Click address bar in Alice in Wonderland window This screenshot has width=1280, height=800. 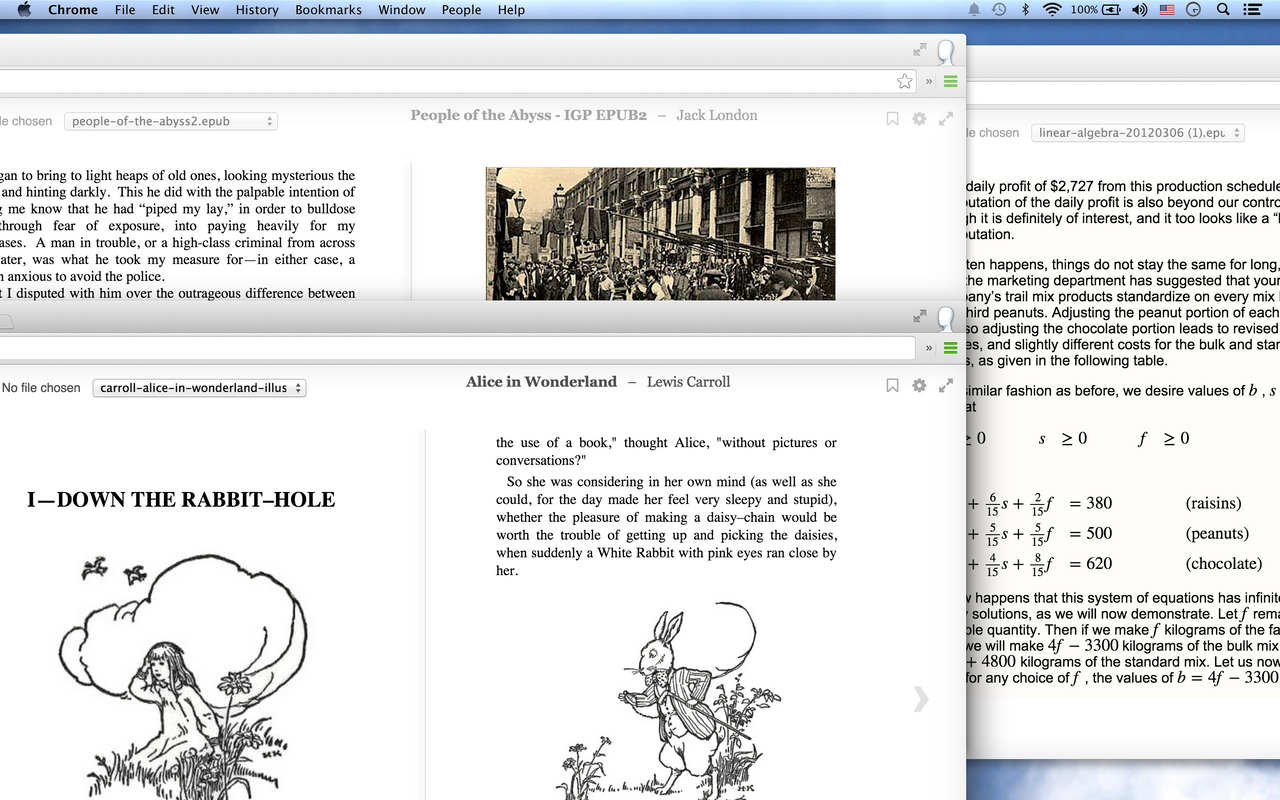coord(457,348)
